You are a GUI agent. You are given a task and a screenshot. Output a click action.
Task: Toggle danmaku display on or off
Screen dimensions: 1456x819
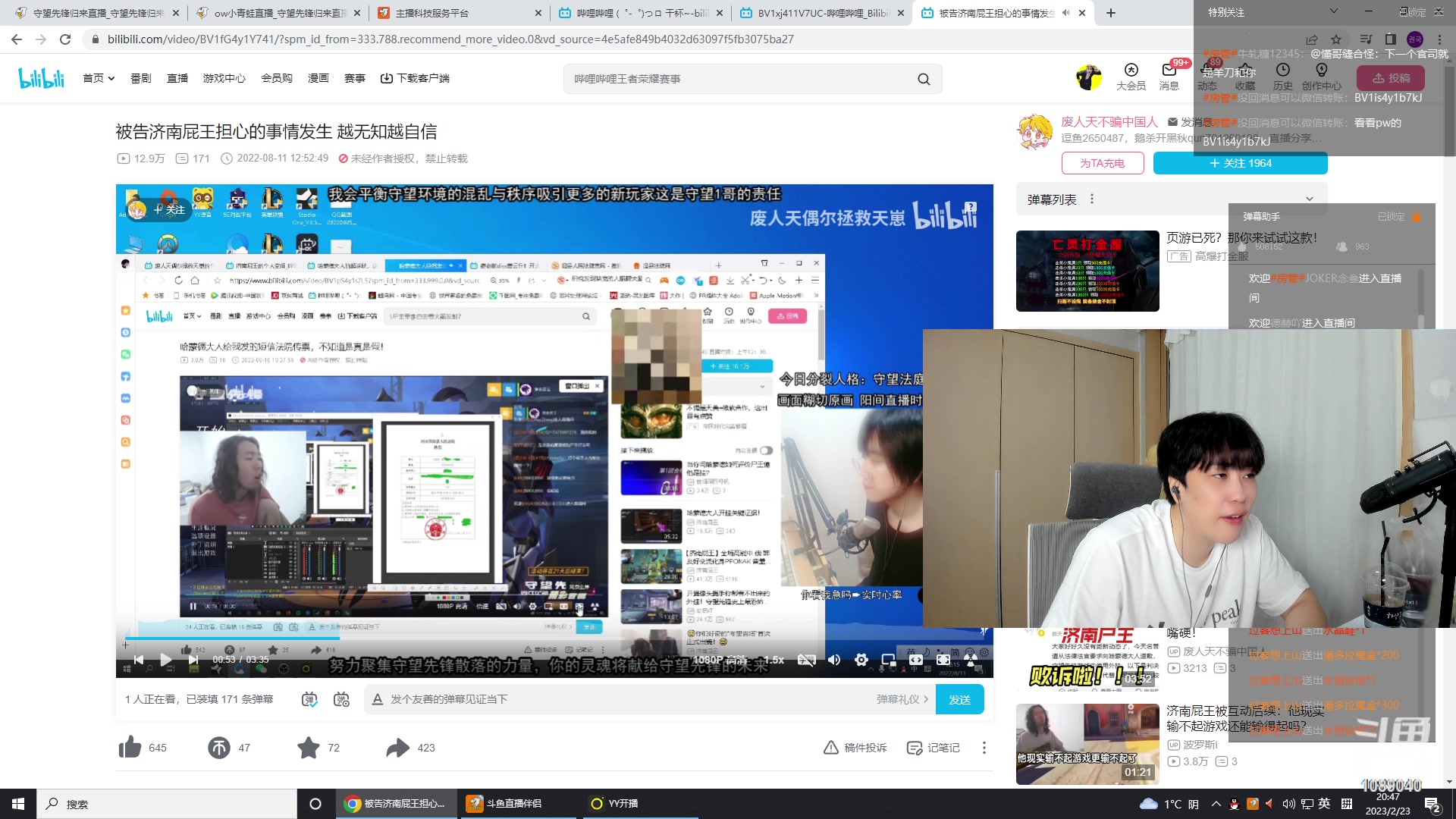click(x=309, y=699)
